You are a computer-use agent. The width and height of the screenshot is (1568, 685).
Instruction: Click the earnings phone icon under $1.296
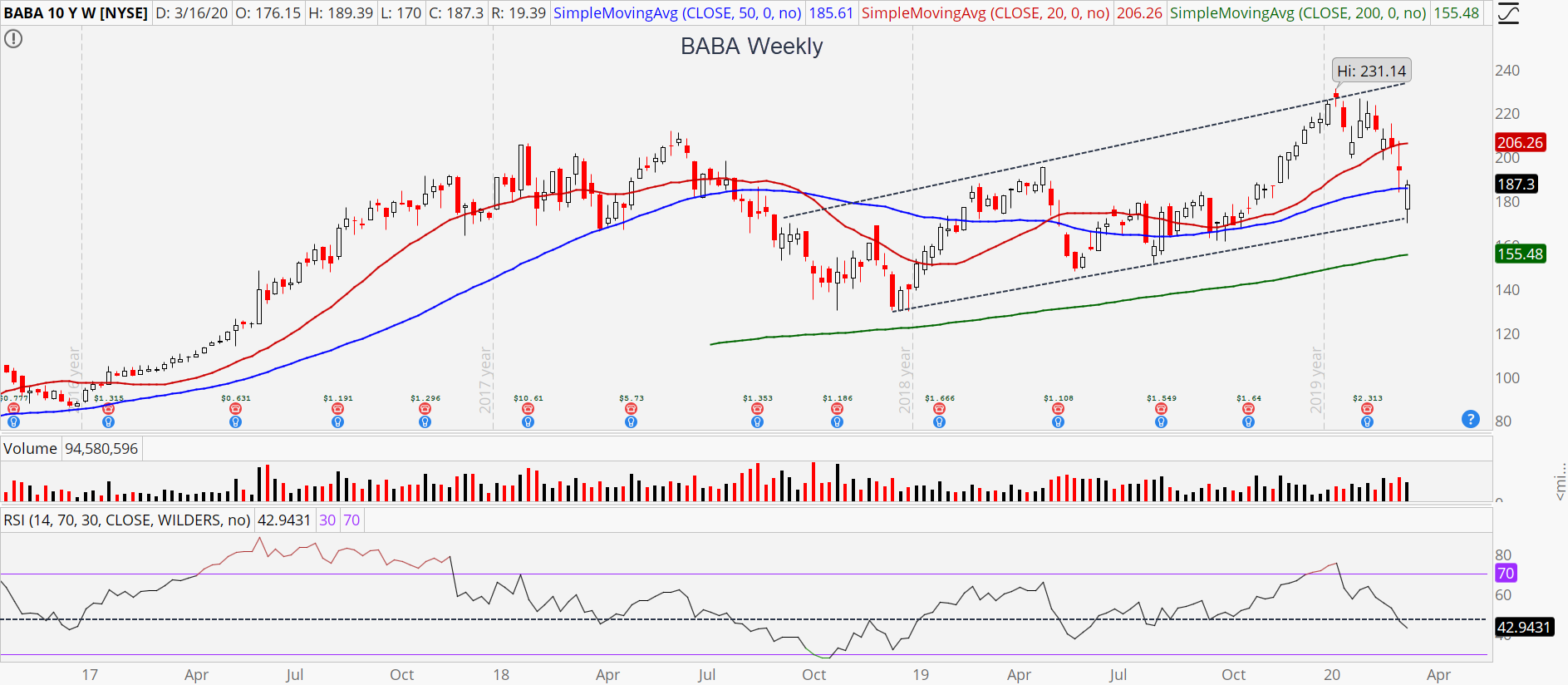425,409
